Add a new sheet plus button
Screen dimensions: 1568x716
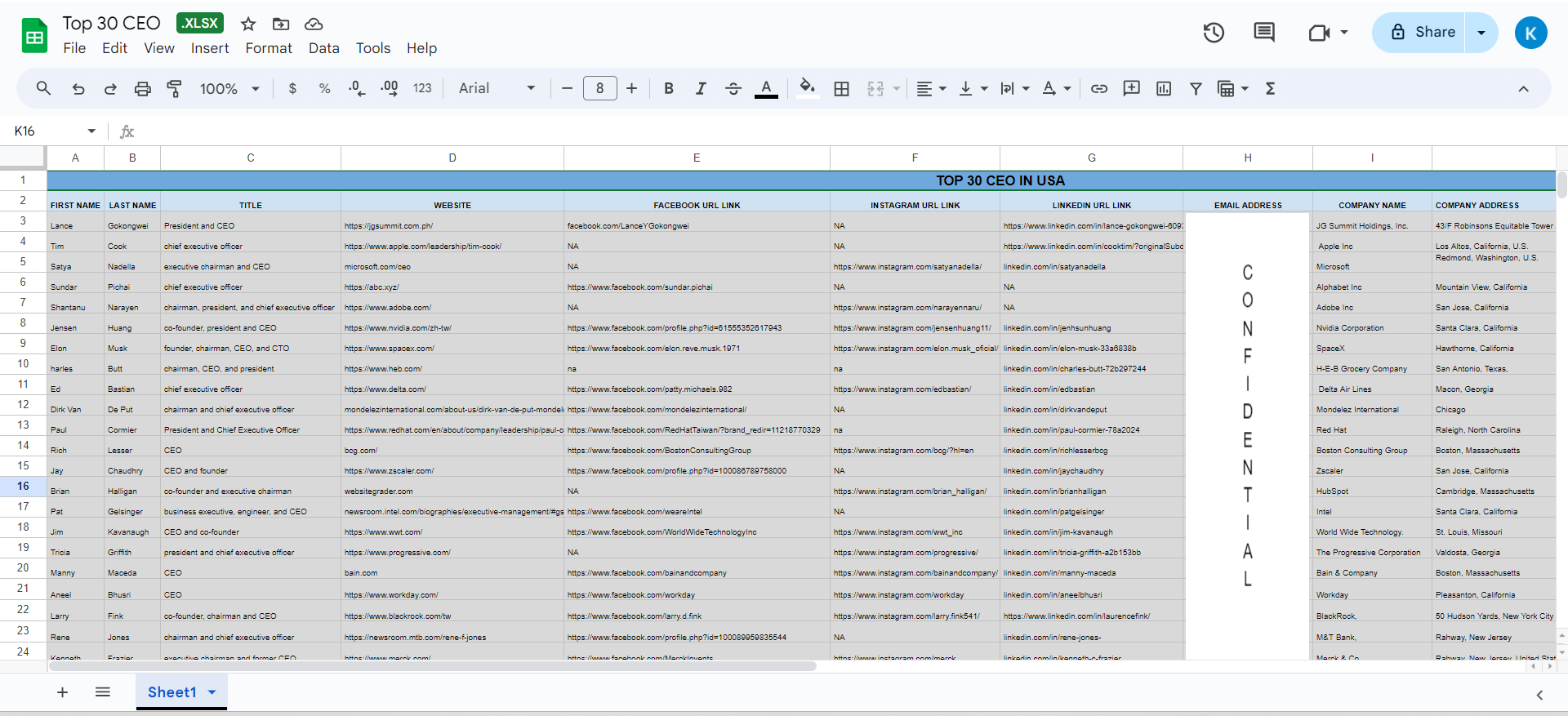pos(62,692)
